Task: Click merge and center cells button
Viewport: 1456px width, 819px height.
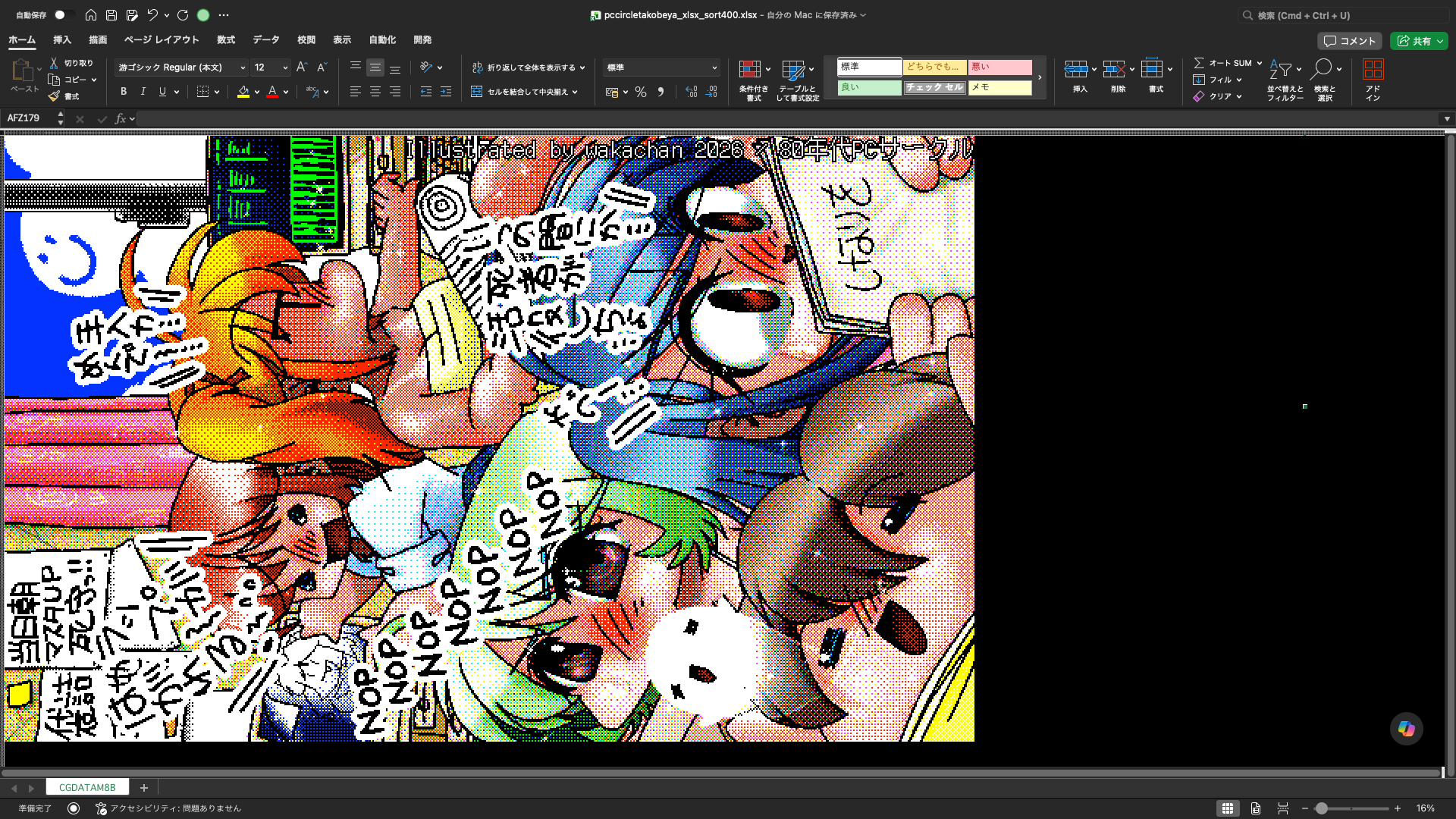Action: click(525, 92)
